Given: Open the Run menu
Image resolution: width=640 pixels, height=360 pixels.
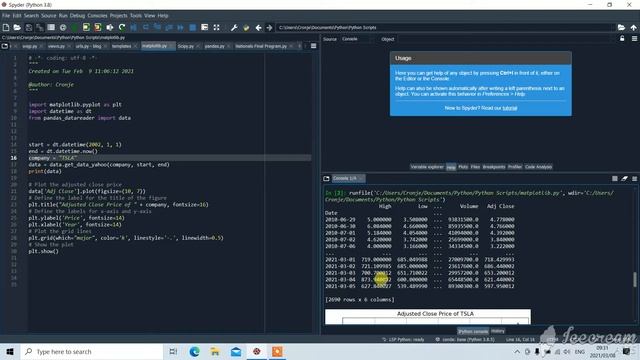Looking at the screenshot, I should (x=63, y=16).
